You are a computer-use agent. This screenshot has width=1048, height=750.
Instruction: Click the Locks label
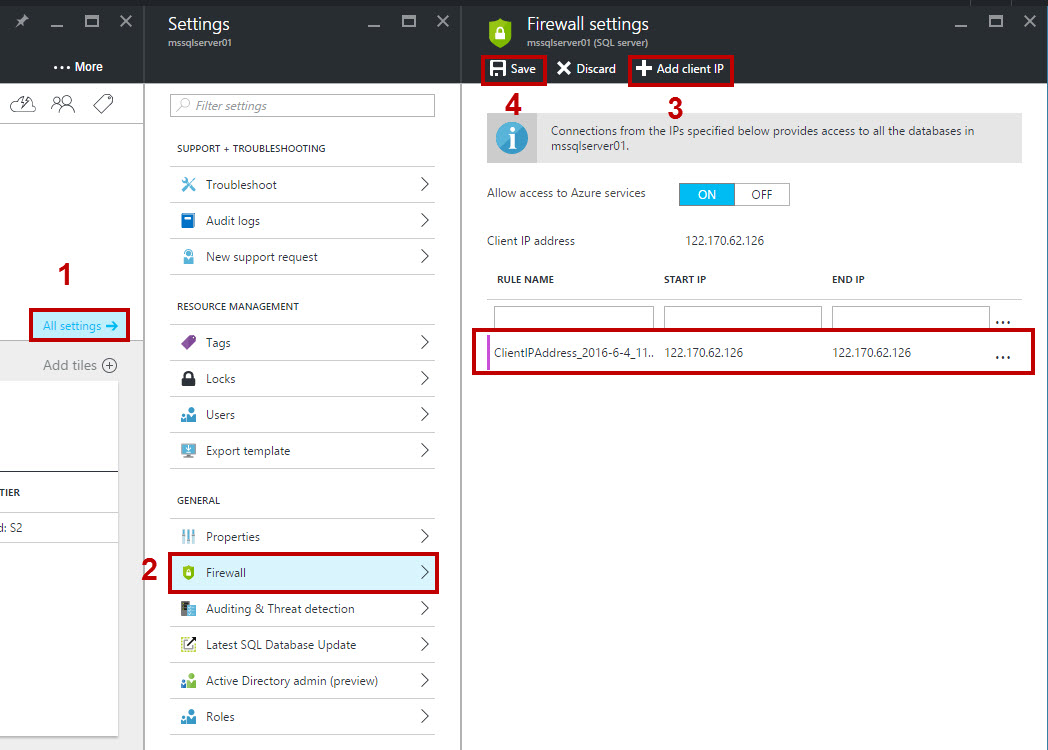221,378
